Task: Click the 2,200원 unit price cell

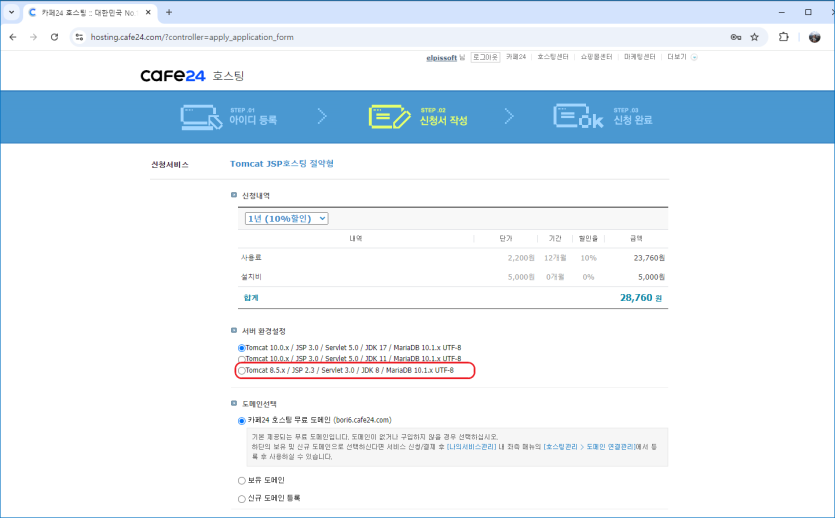Action: [521, 258]
